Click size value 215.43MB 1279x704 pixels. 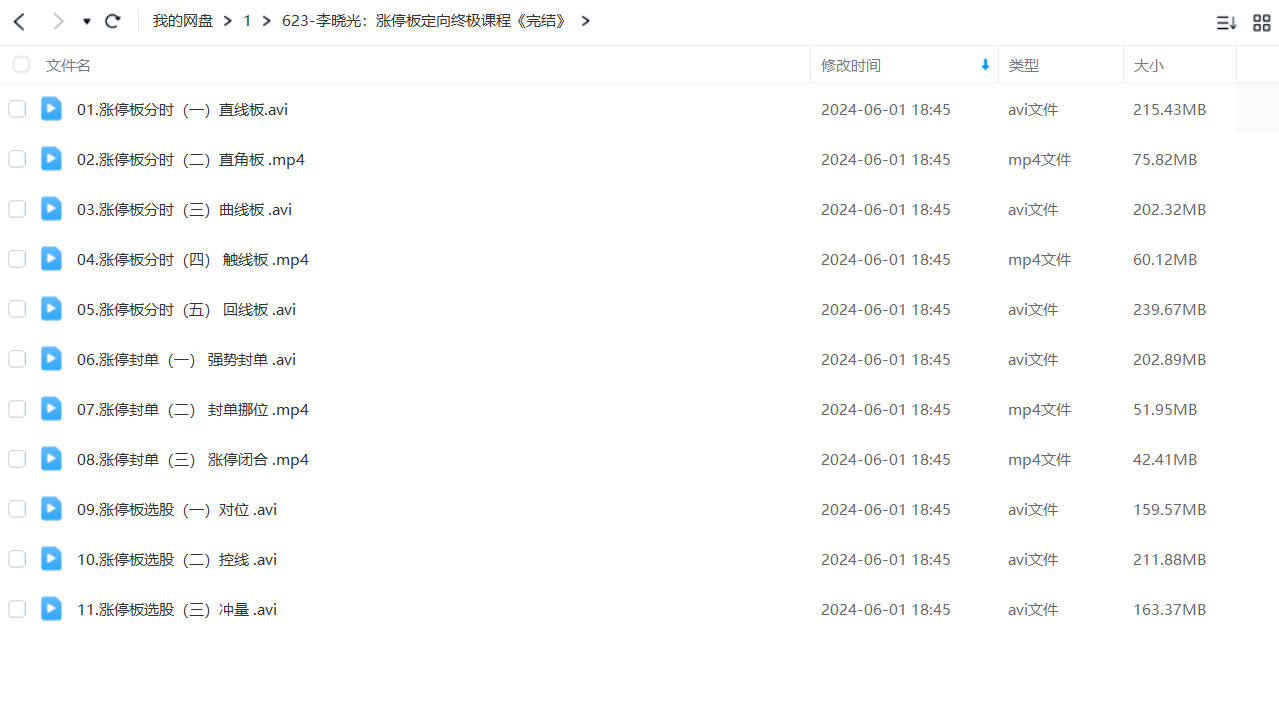(1169, 109)
